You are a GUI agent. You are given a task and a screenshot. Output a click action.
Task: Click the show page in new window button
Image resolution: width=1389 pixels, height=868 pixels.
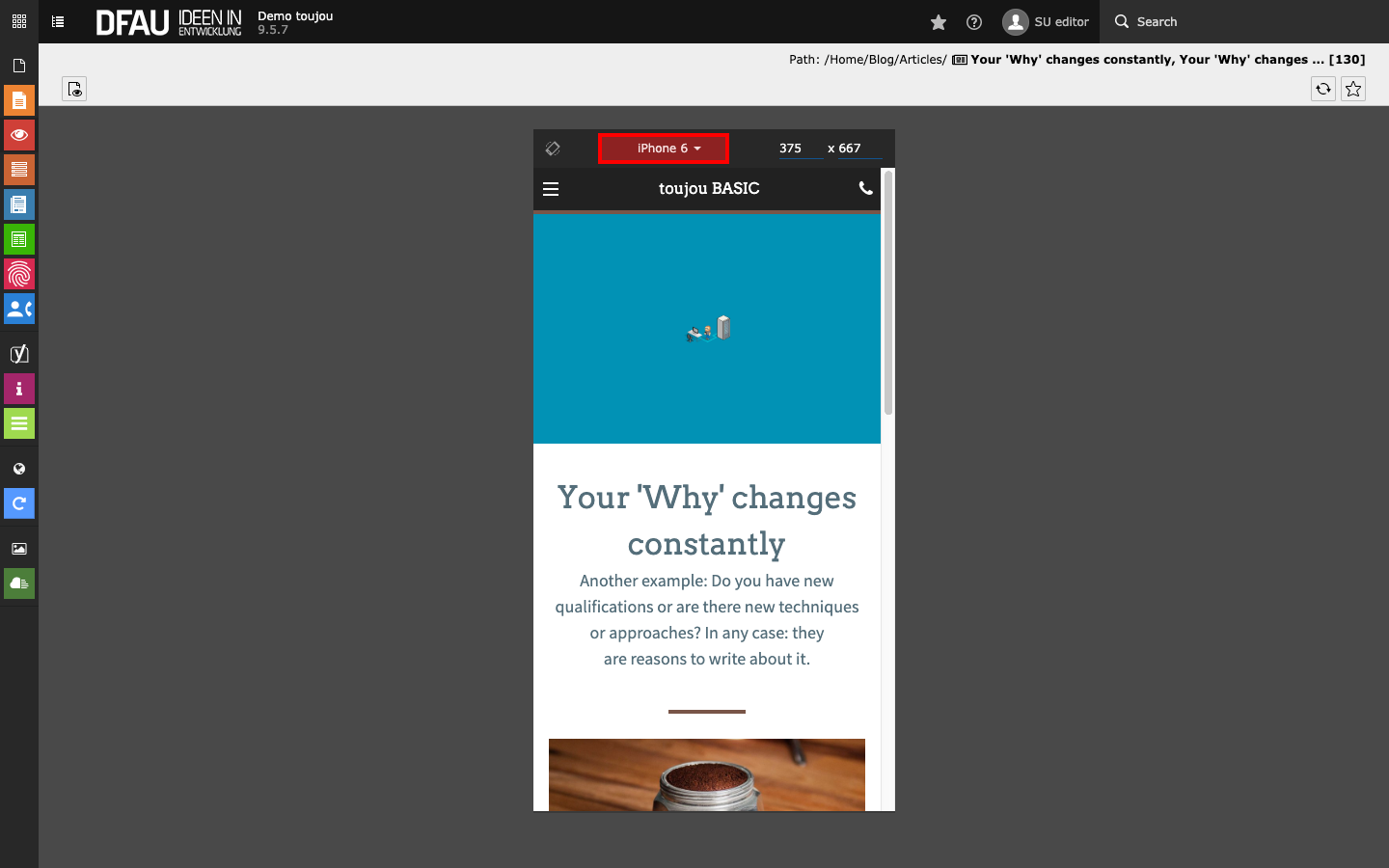coord(74,89)
